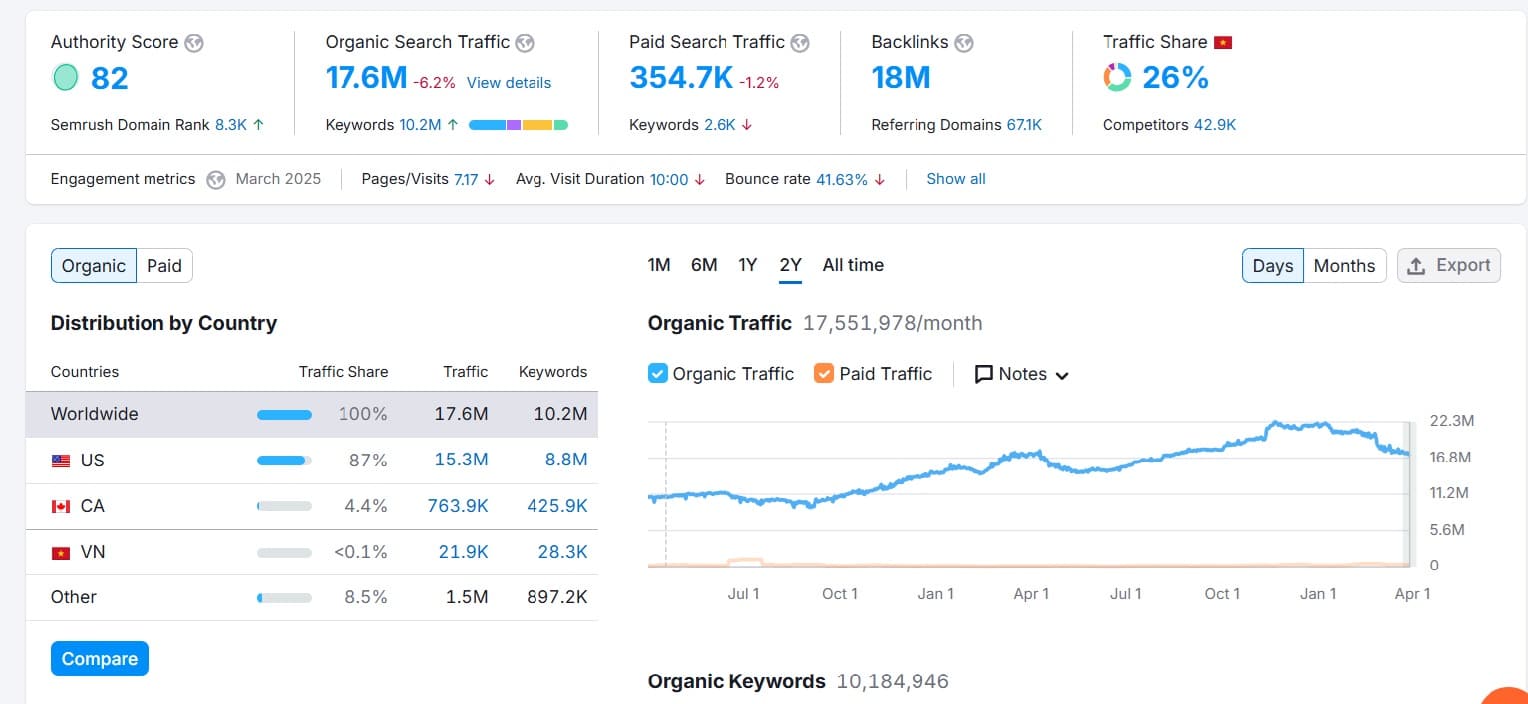The width and height of the screenshot is (1528, 704).
Task: Select the Worldwide row label
Action: [x=95, y=414]
